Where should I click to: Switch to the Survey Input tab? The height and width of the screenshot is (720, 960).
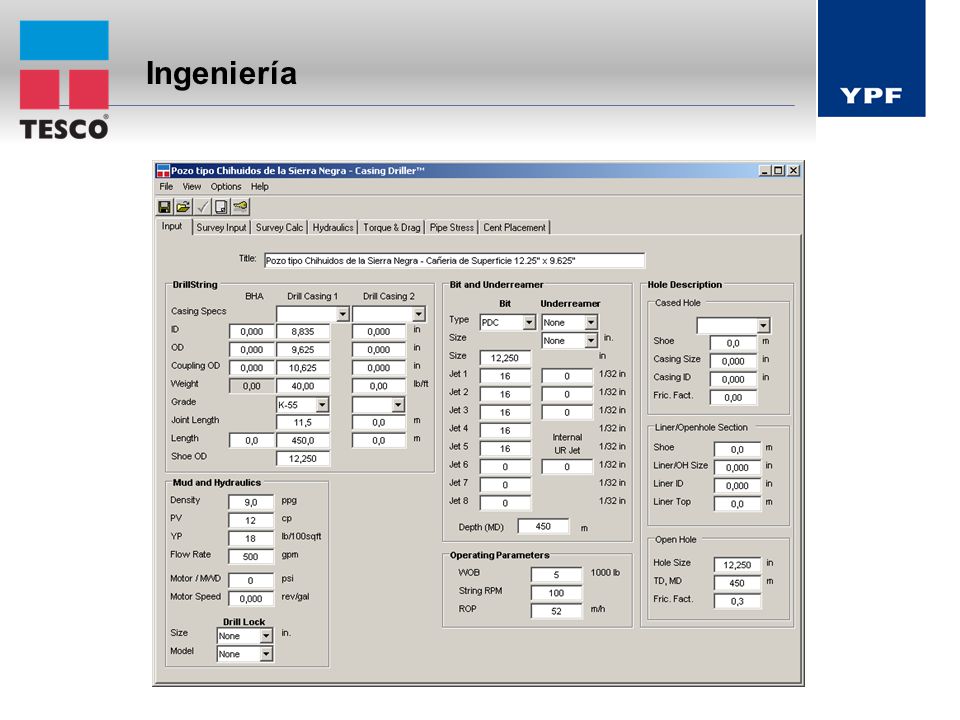(x=221, y=228)
